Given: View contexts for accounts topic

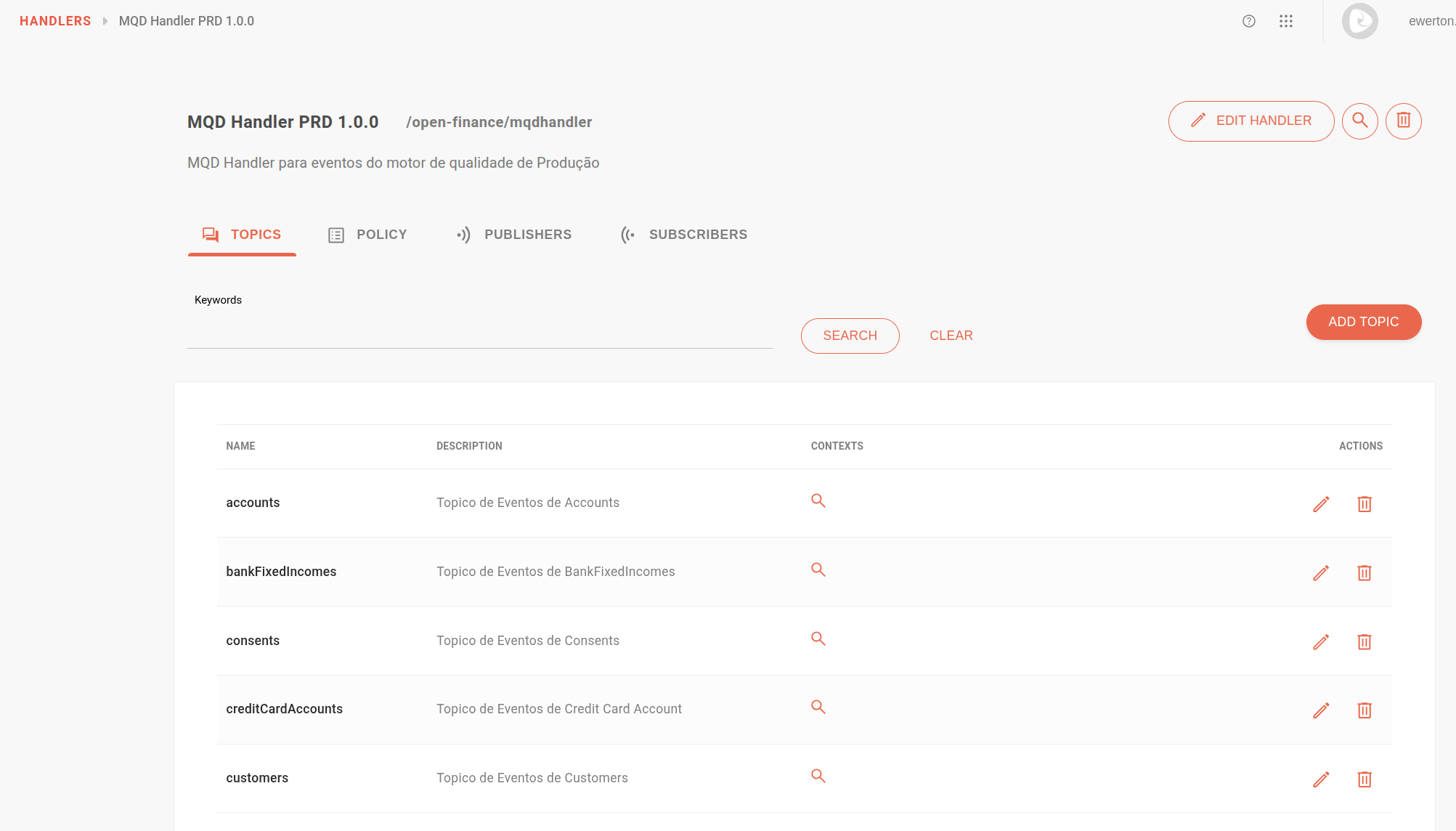Looking at the screenshot, I should (818, 500).
